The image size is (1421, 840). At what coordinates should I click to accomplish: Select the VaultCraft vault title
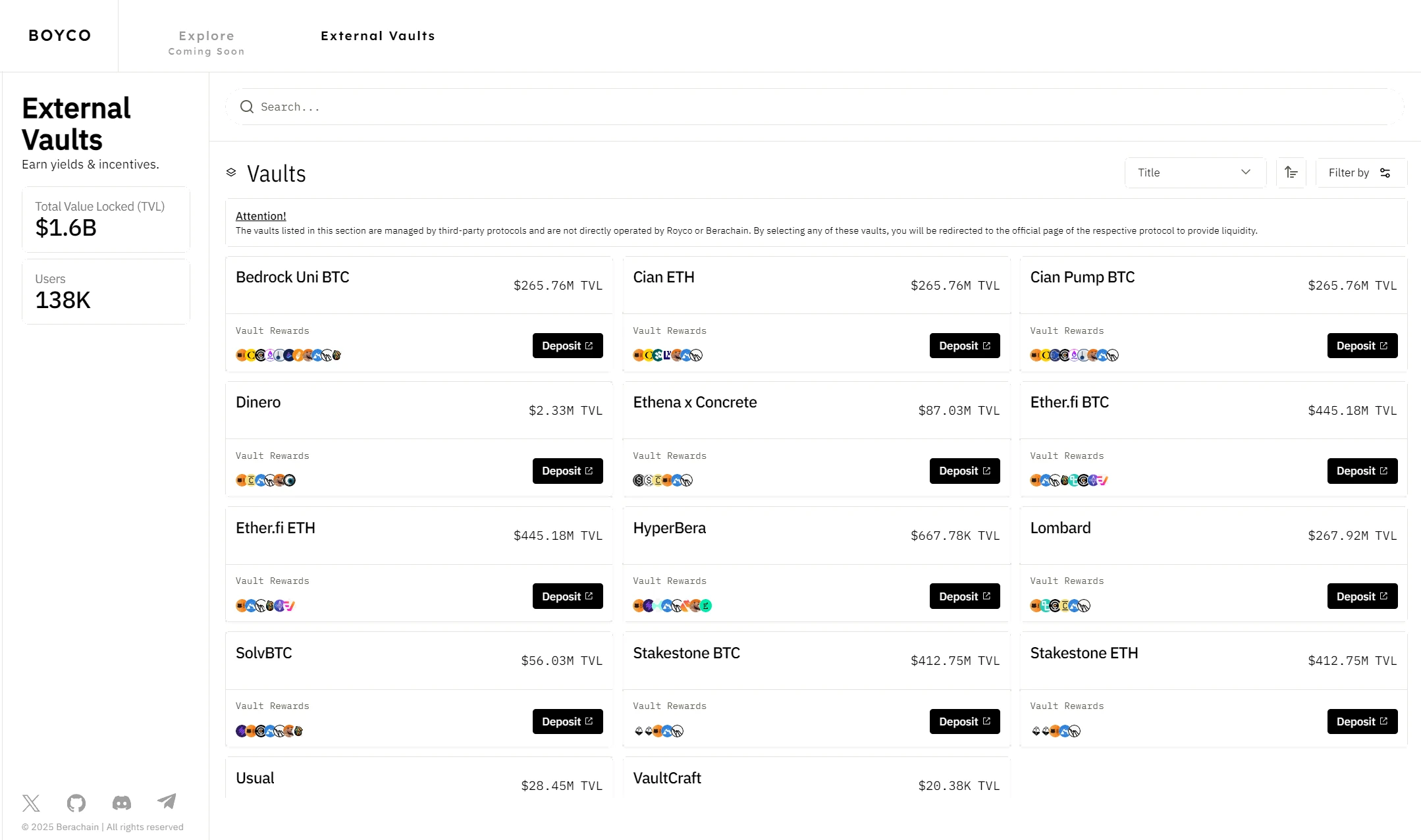coord(667,778)
